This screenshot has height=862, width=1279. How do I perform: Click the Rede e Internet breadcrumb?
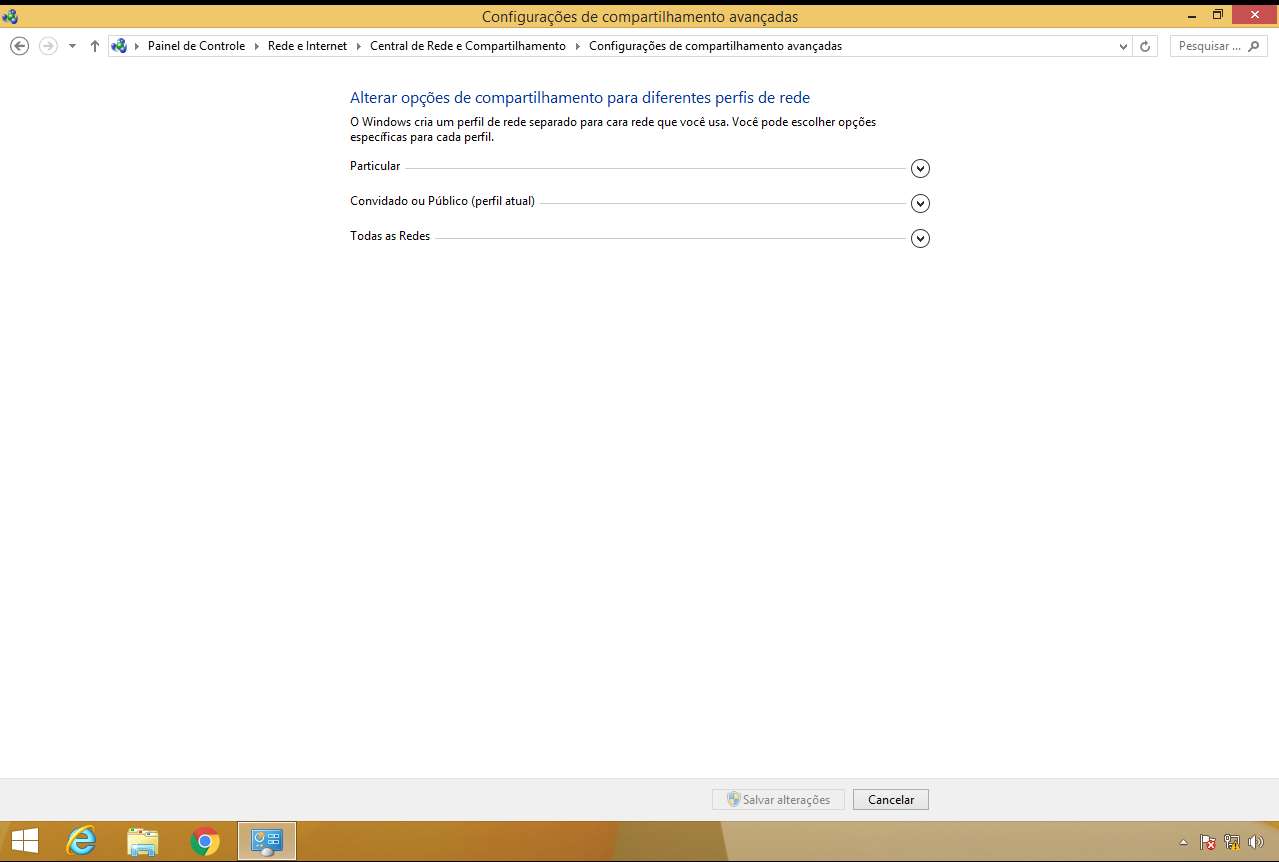point(308,46)
